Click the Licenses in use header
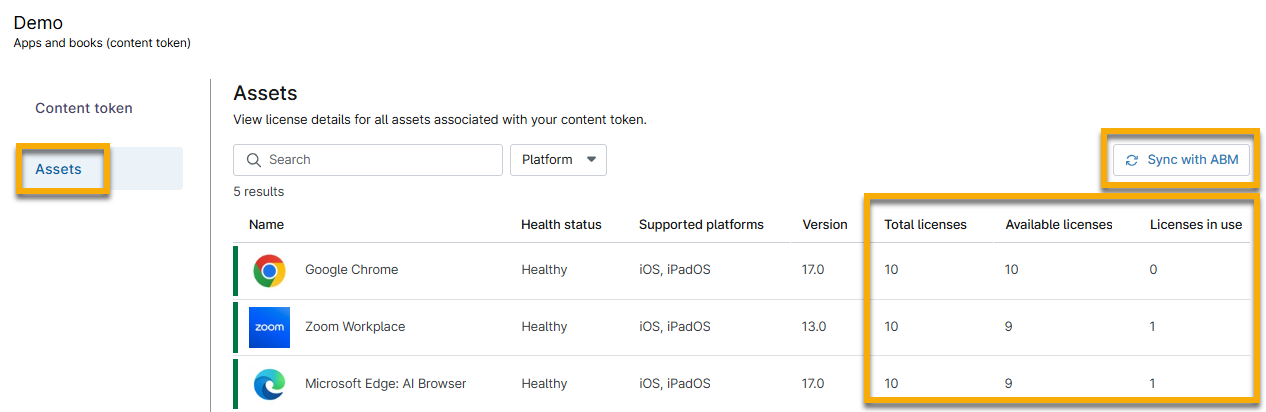Viewport: 1266px width, 412px height. [x=1195, y=225]
